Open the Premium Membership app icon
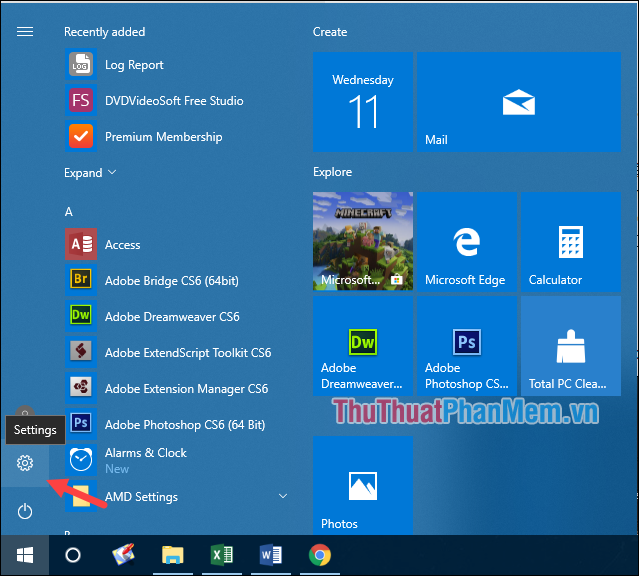Image resolution: width=639 pixels, height=576 pixels. [81, 136]
